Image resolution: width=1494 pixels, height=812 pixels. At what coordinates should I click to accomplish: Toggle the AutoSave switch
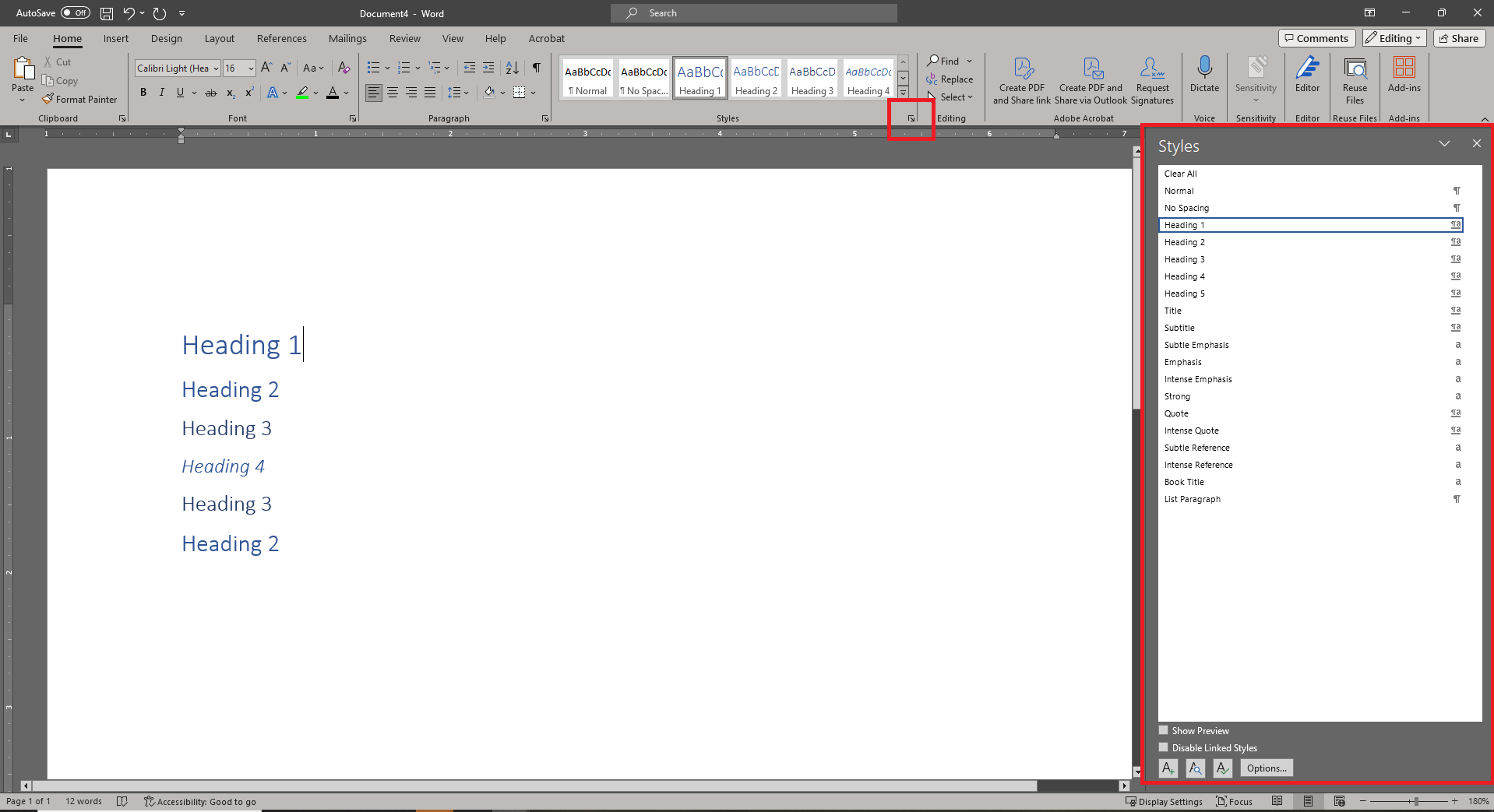[x=76, y=13]
